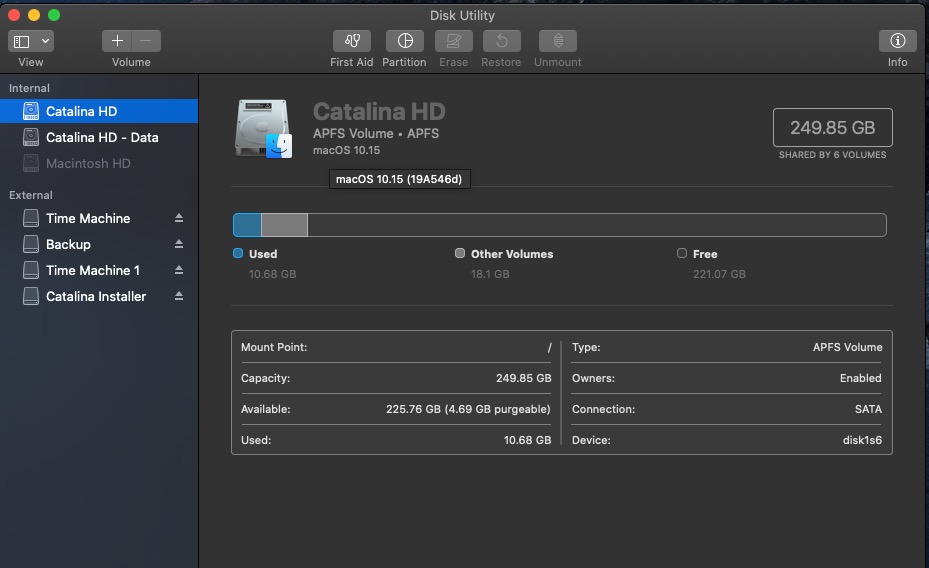Click Time Machine 1 disk icon
929x568 pixels.
pos(31,270)
